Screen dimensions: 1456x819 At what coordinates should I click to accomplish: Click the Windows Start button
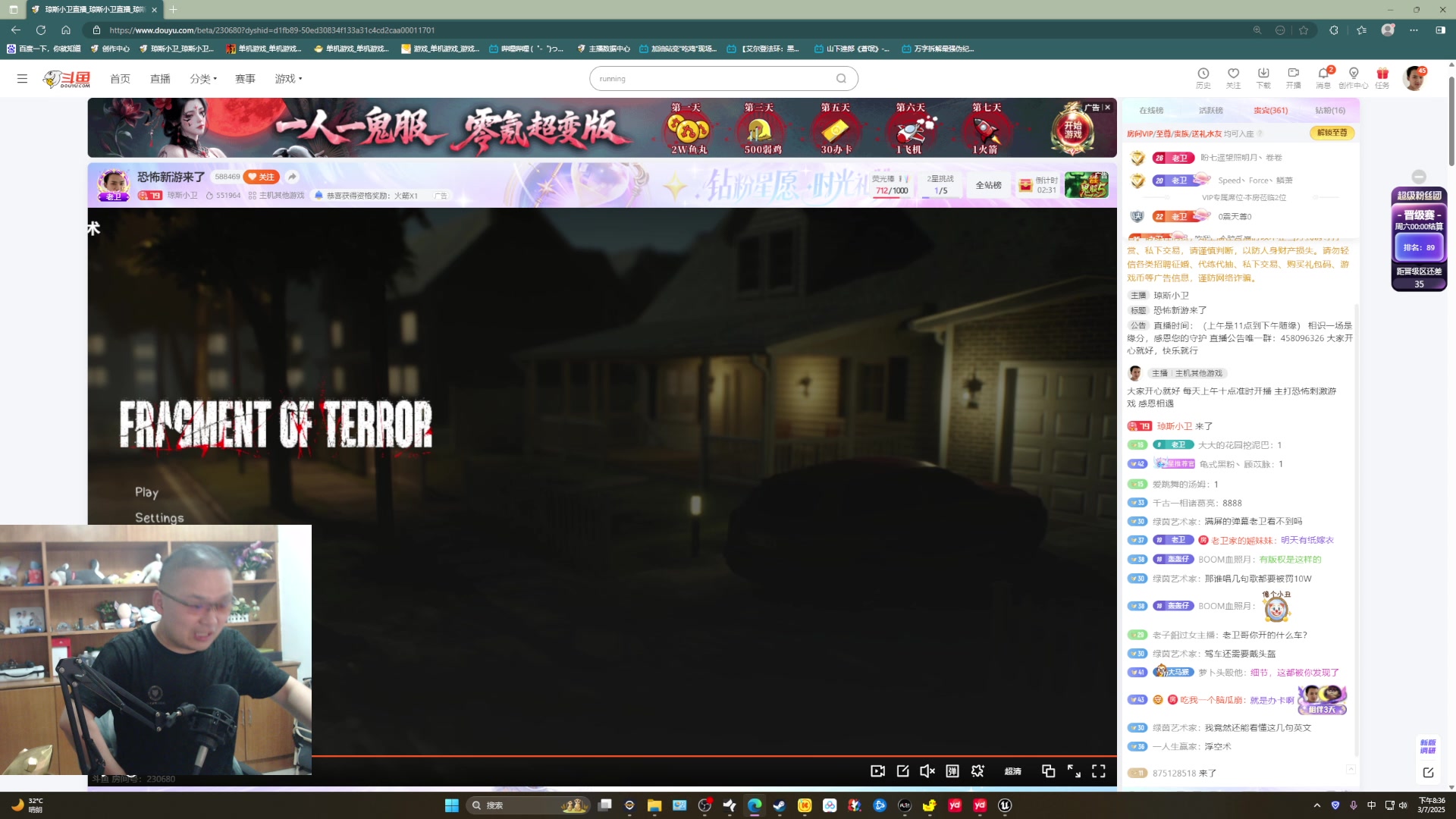pyautogui.click(x=451, y=805)
